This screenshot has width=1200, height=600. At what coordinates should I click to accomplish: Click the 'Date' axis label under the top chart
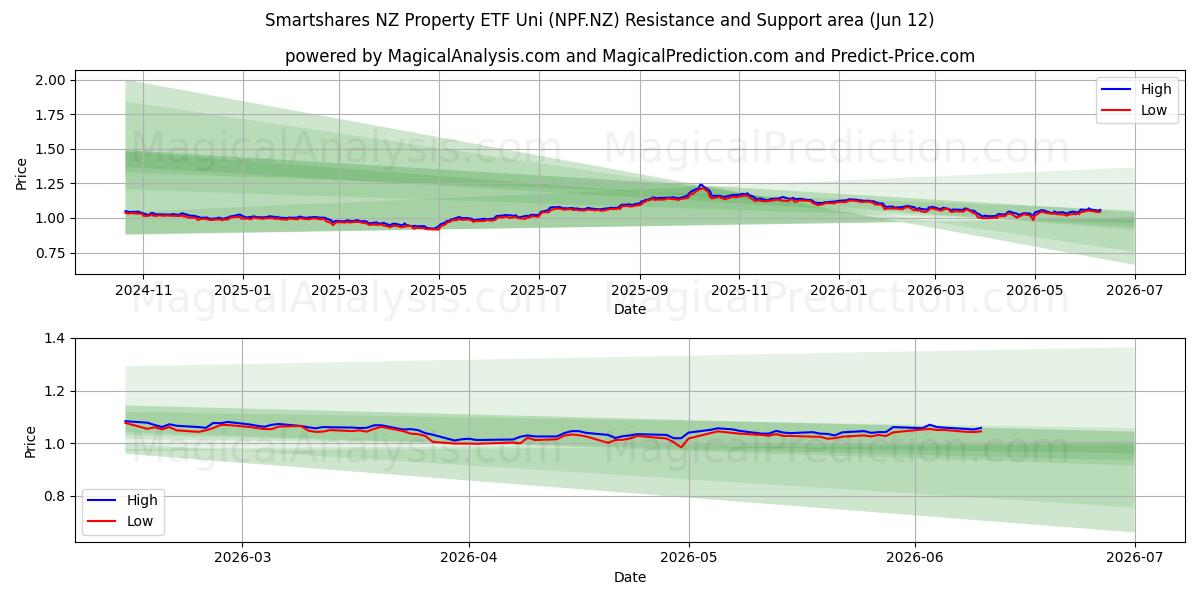tap(630, 309)
